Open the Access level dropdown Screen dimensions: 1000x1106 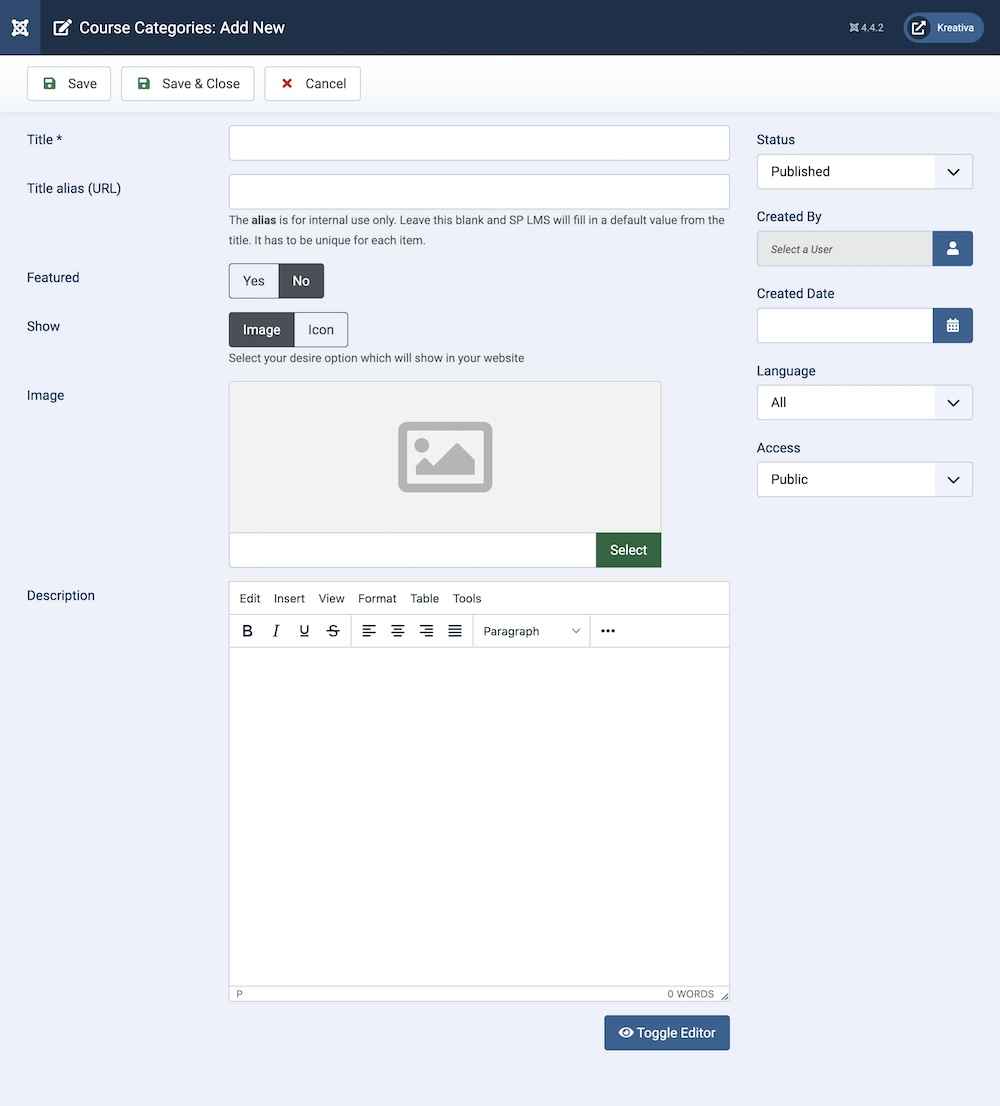click(864, 480)
